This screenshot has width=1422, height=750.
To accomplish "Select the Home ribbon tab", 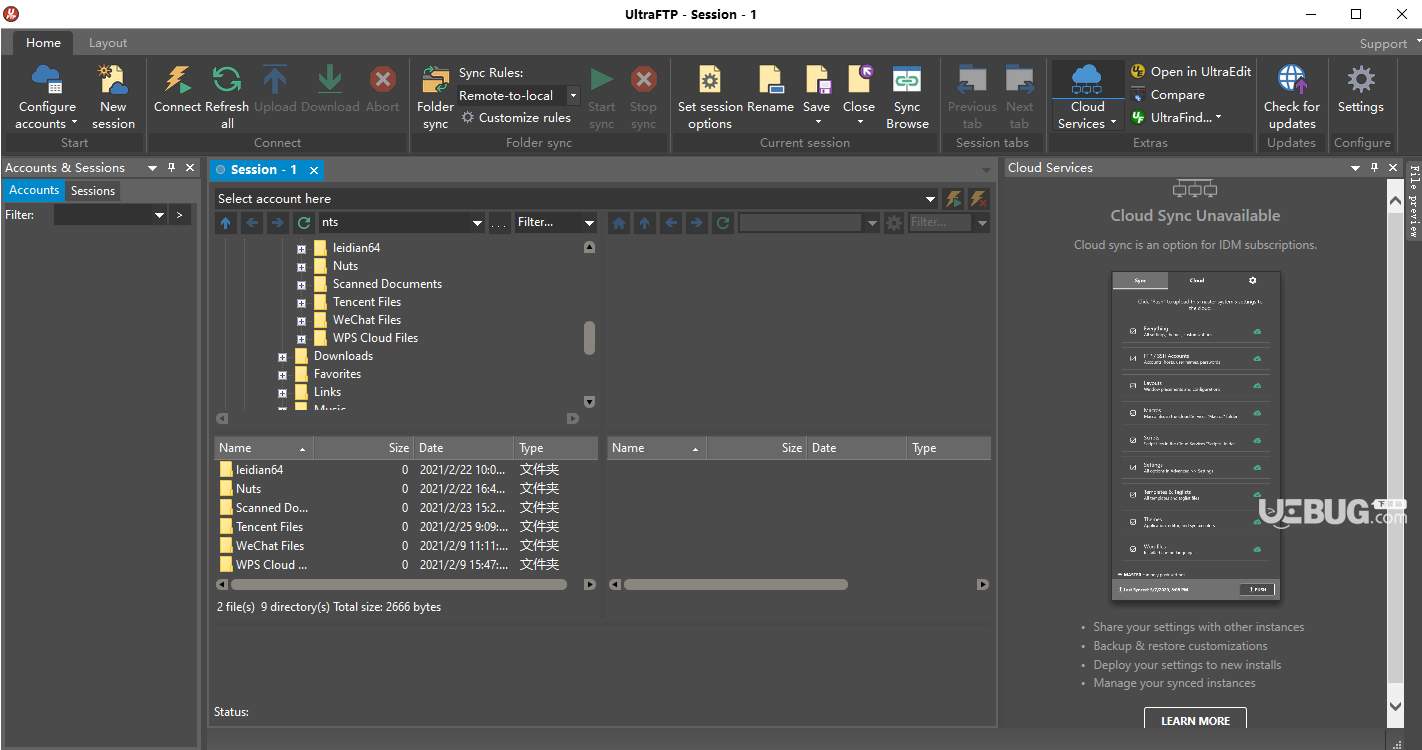I will click(x=43, y=43).
